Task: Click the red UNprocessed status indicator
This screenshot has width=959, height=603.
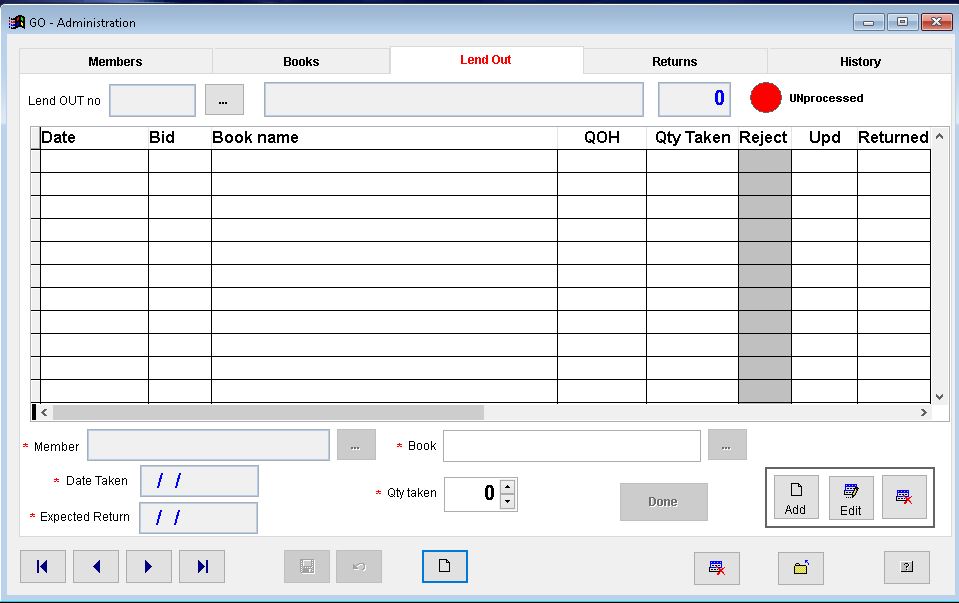Action: [766, 99]
